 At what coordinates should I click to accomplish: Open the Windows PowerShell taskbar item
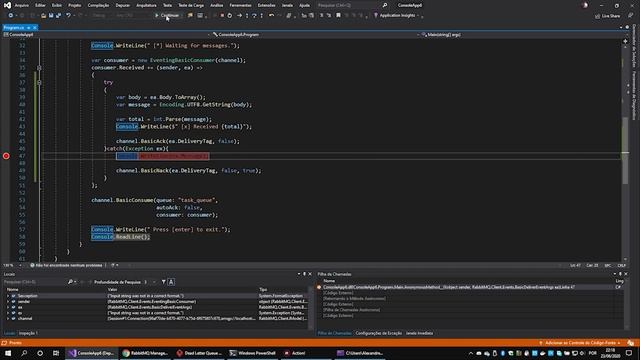(253, 353)
